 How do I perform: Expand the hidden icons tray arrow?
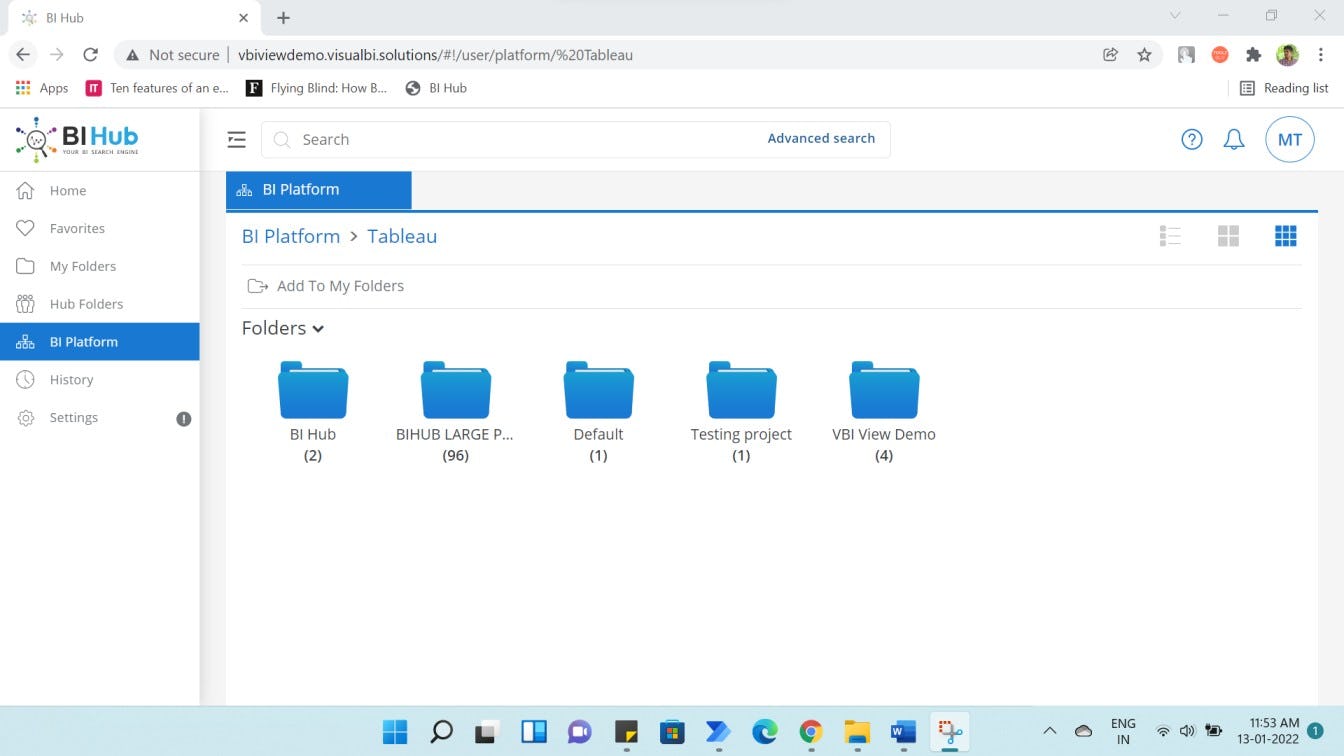click(1049, 730)
